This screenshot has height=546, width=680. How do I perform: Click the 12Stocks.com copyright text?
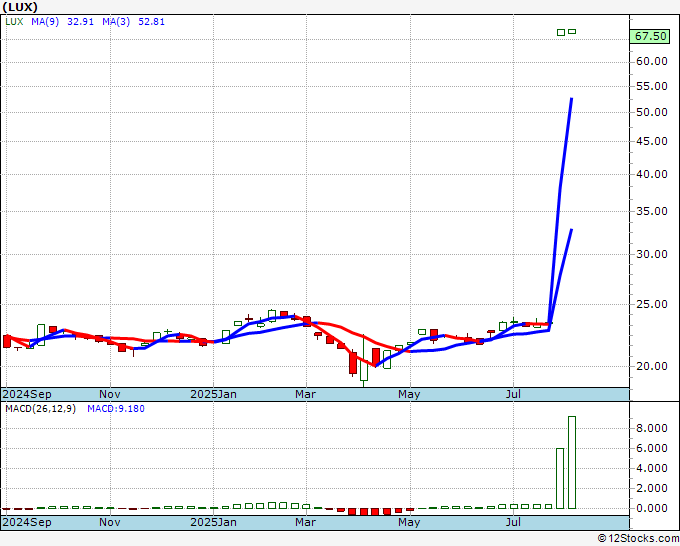pos(638,539)
